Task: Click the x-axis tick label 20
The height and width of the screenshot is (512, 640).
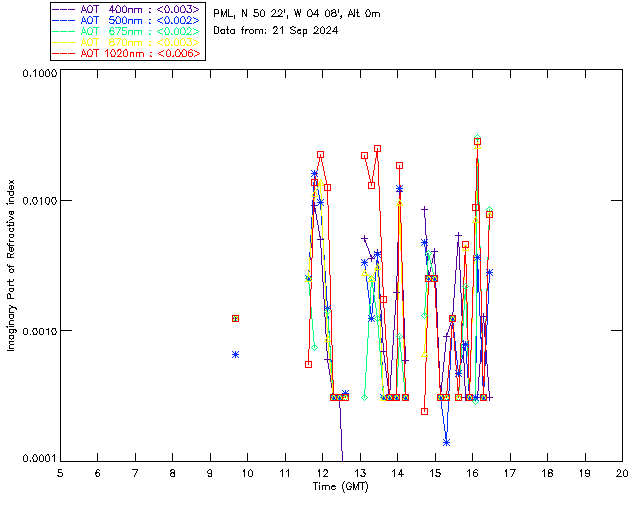Action: tap(622, 472)
